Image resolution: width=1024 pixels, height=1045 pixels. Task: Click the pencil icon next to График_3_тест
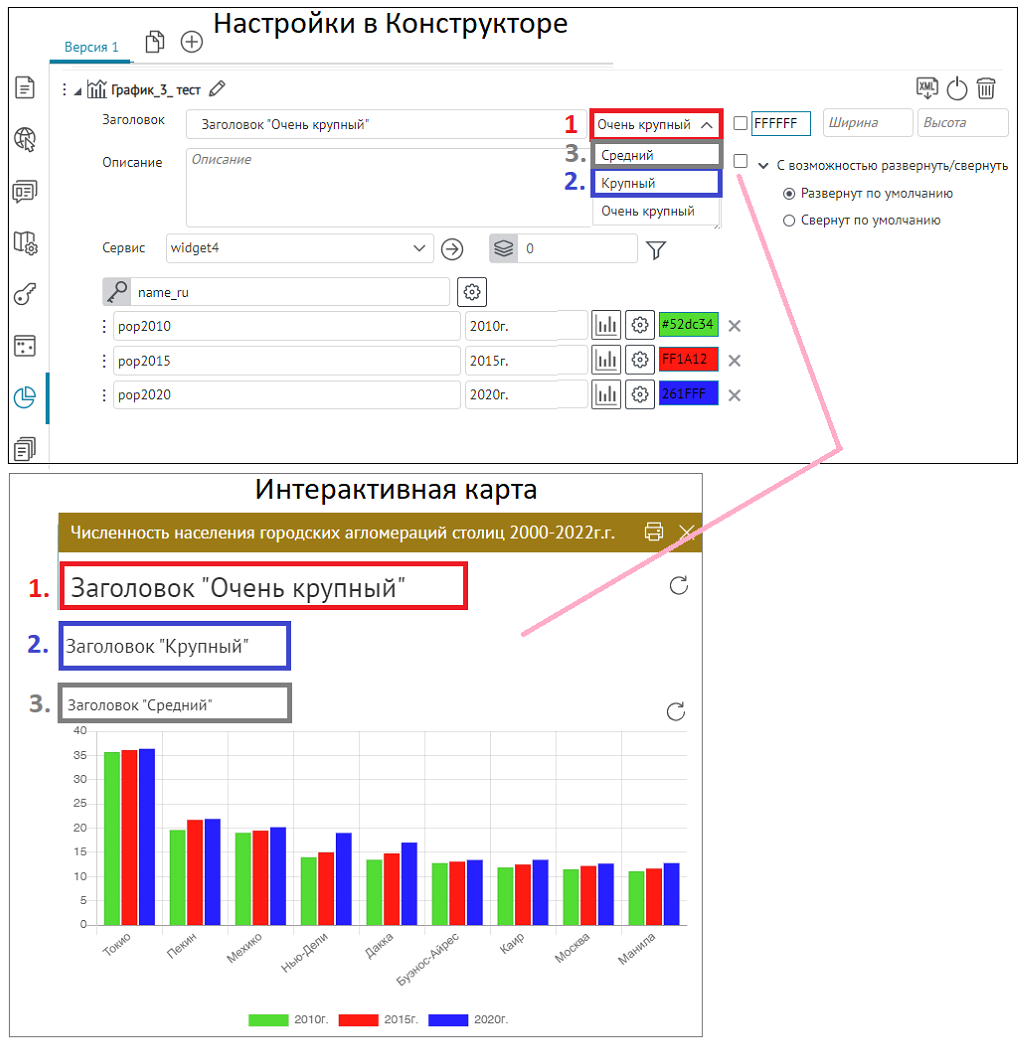(217, 89)
